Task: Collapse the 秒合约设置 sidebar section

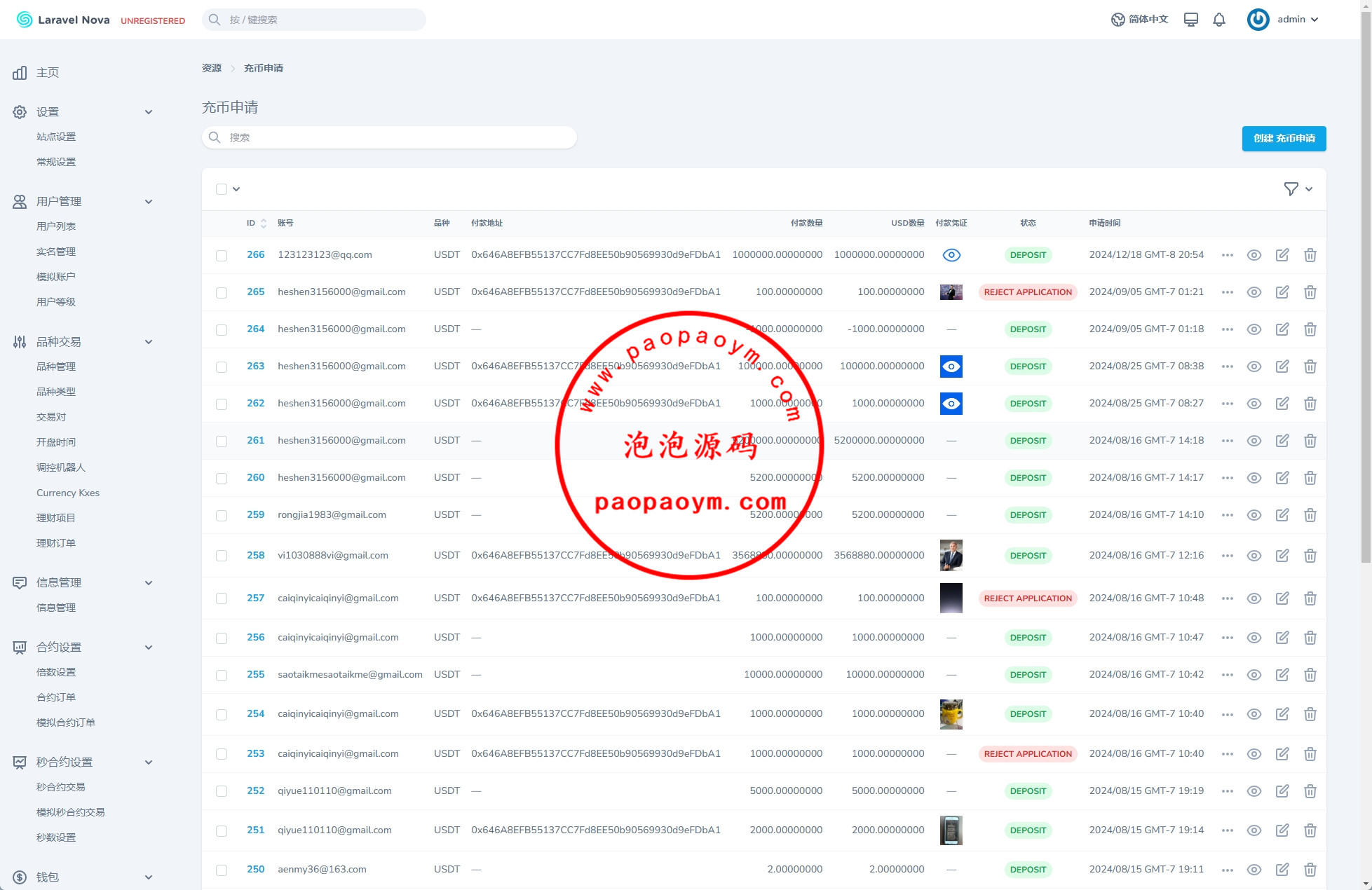Action: point(149,762)
